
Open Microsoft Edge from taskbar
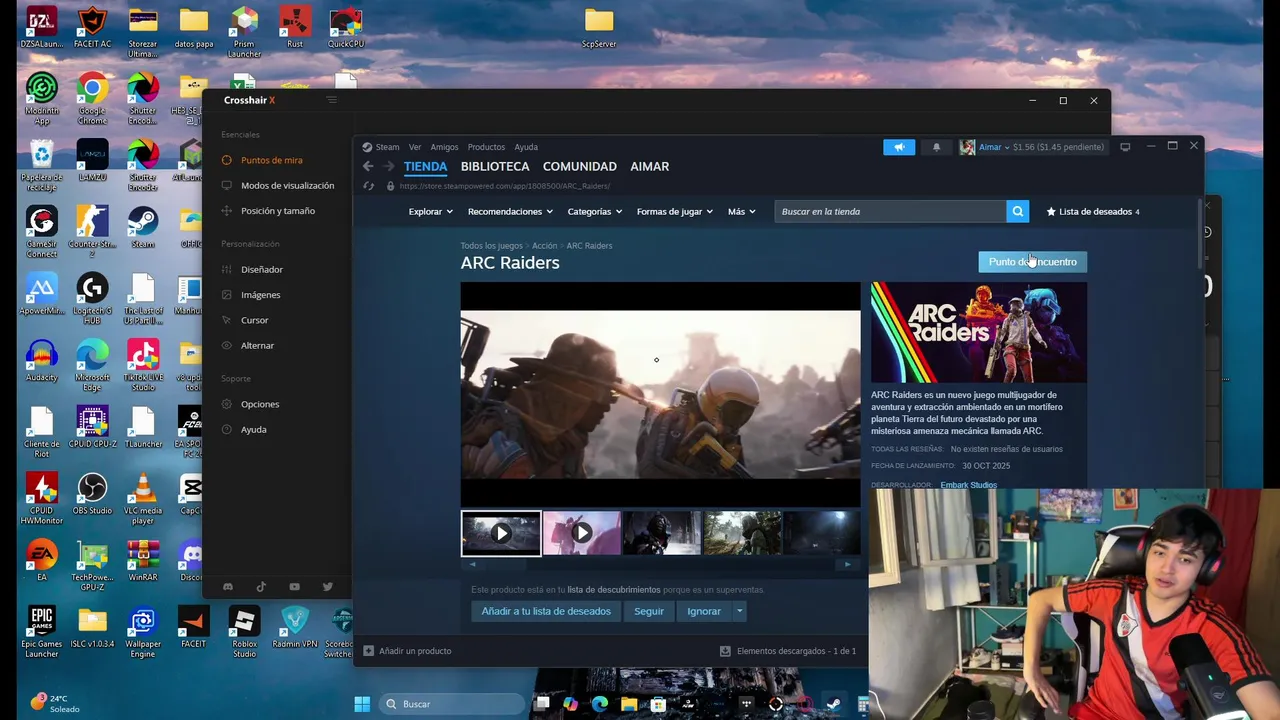599,704
